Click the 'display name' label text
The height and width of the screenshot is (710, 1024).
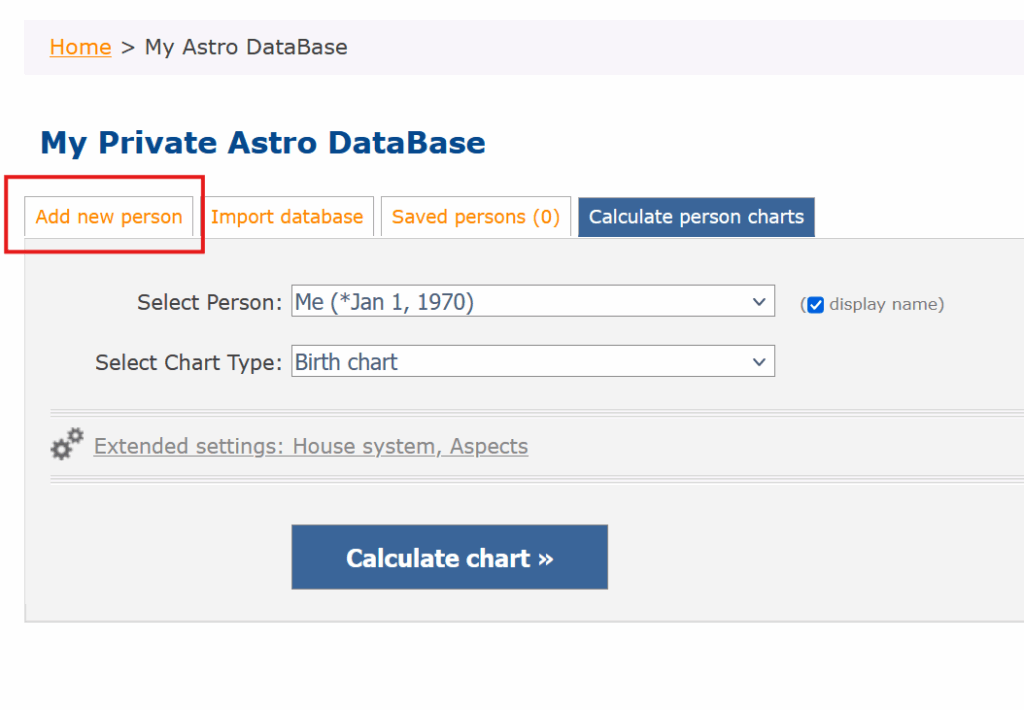[884, 305]
